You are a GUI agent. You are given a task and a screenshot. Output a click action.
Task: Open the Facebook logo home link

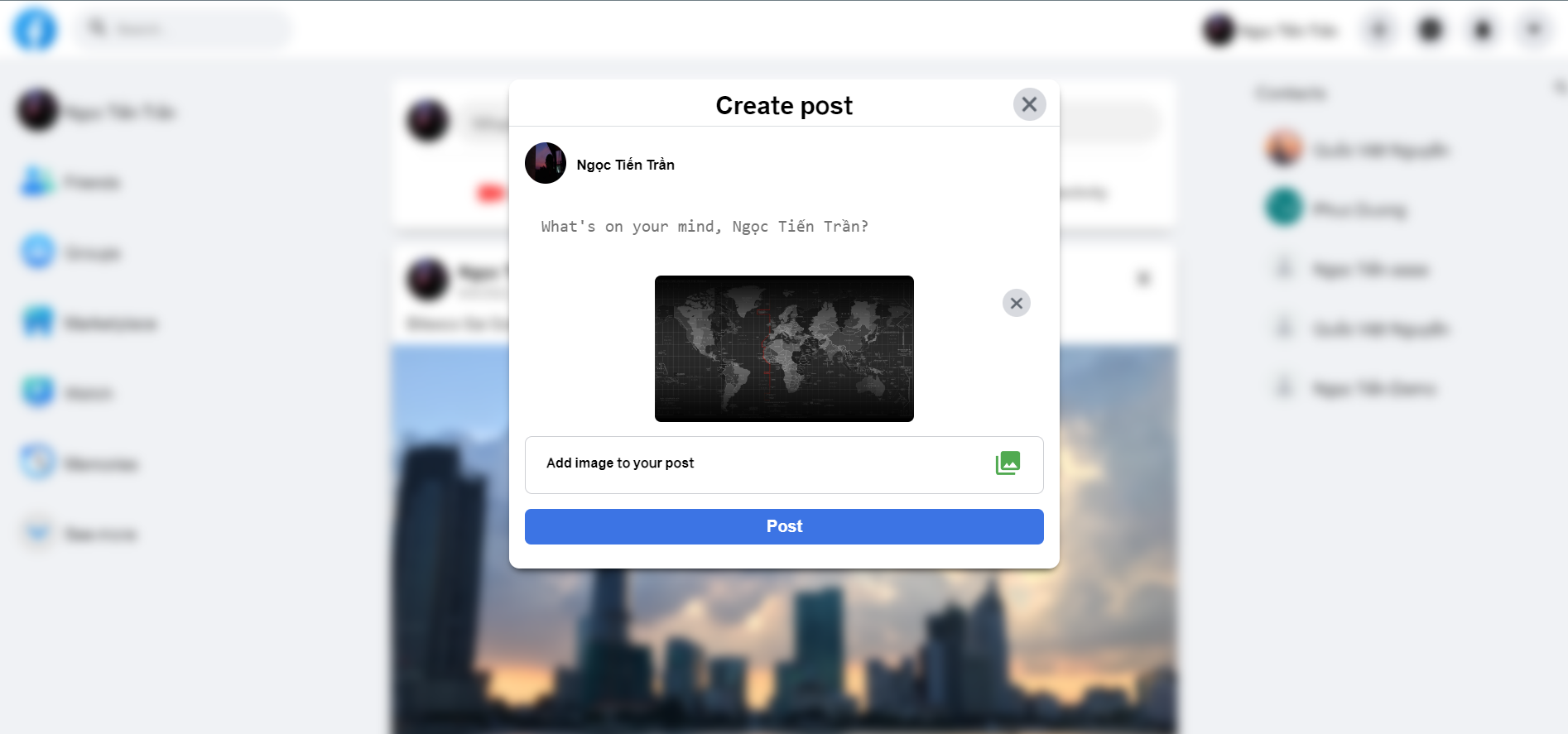pos(35,30)
